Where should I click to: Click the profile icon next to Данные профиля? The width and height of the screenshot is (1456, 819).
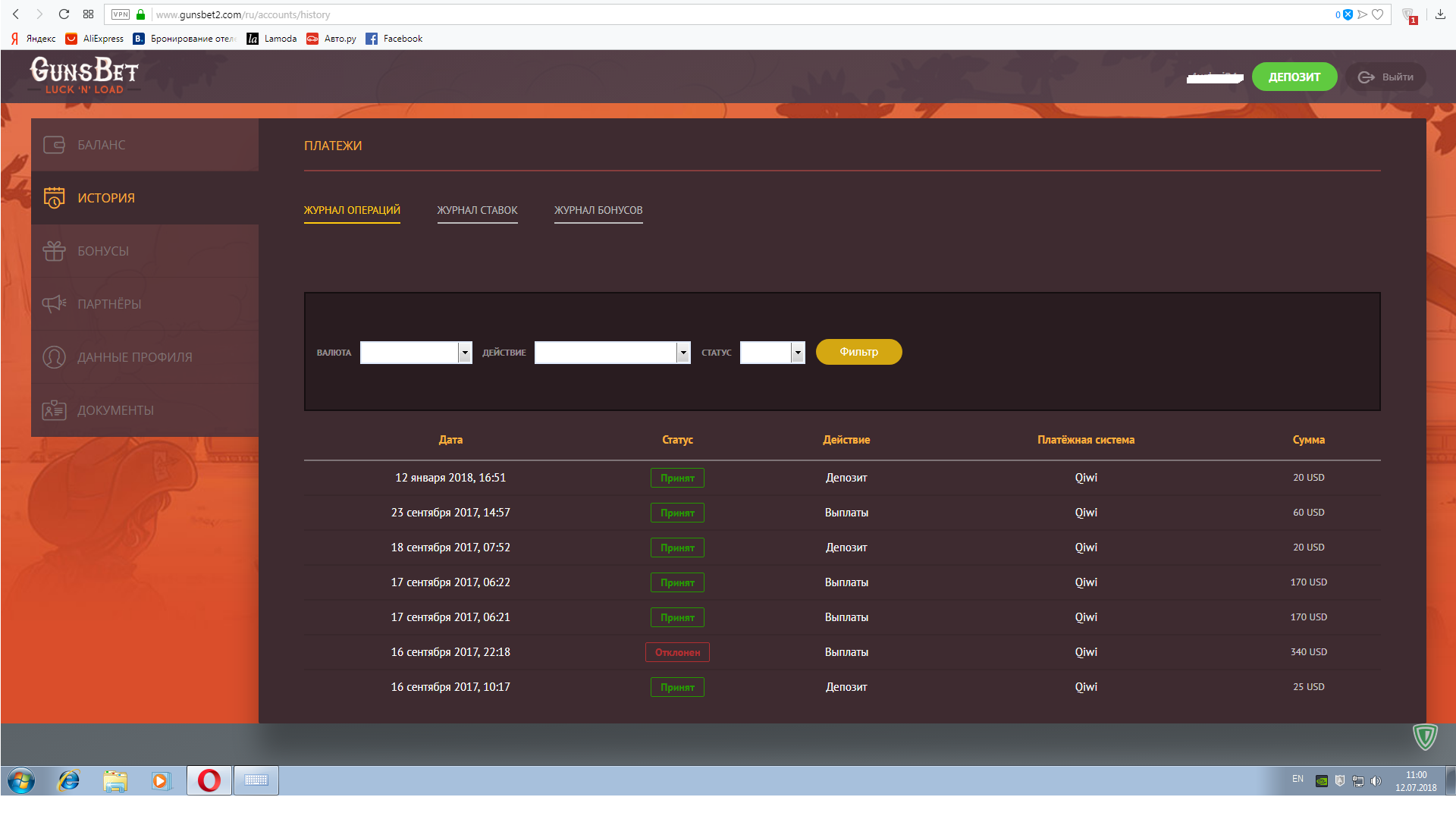(54, 357)
